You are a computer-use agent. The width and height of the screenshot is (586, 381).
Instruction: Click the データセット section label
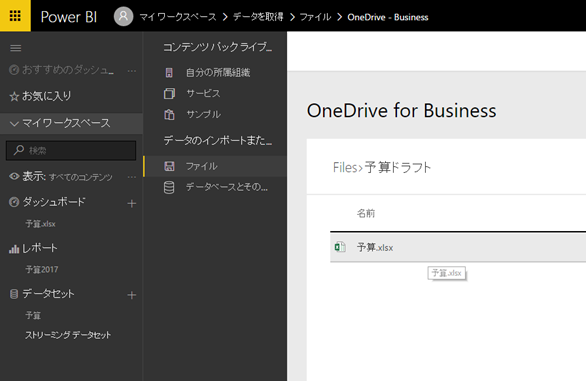pos(48,294)
